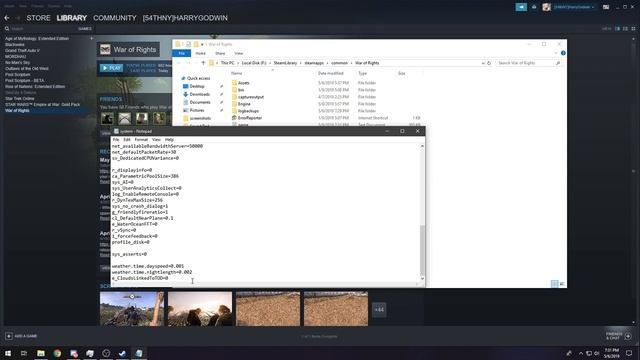This screenshot has height=360, width=640.
Task: Select MORDHAU in the games list
Action: 16,56
